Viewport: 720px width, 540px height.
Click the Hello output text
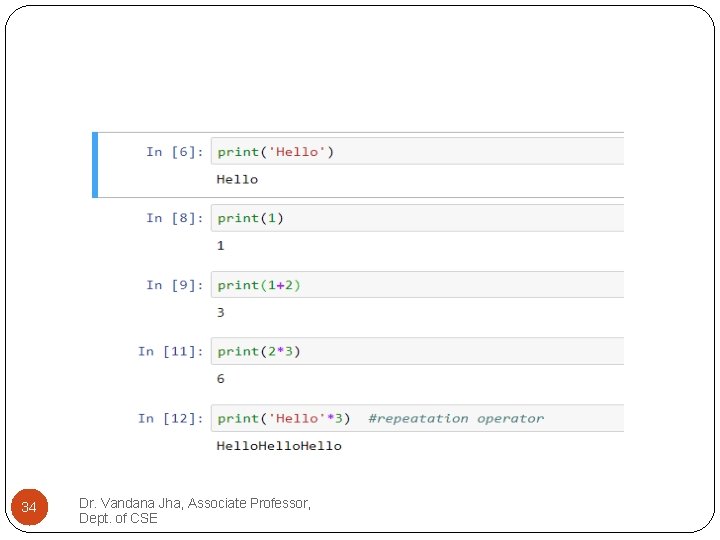pos(237,180)
